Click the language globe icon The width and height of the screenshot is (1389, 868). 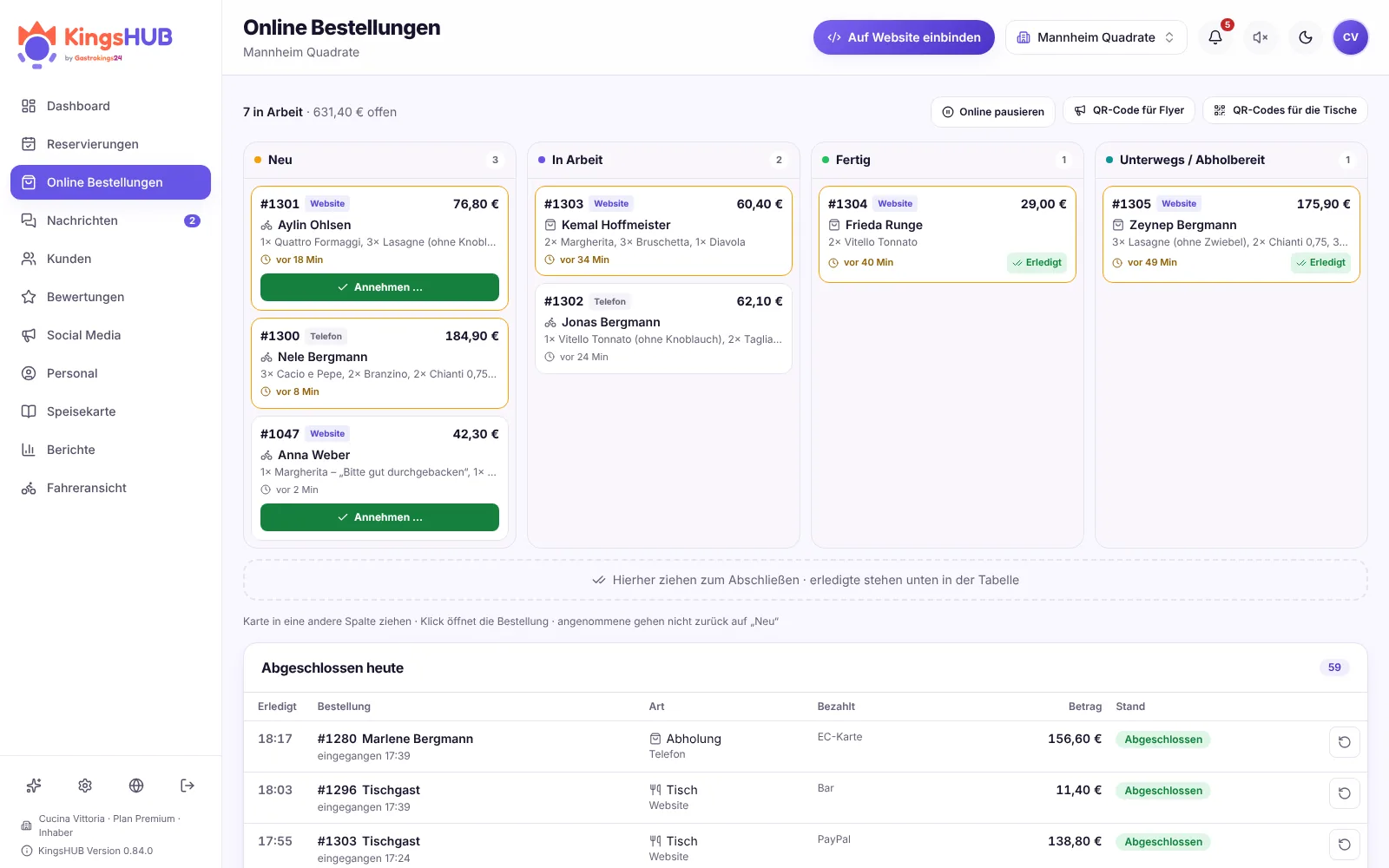pos(136,786)
